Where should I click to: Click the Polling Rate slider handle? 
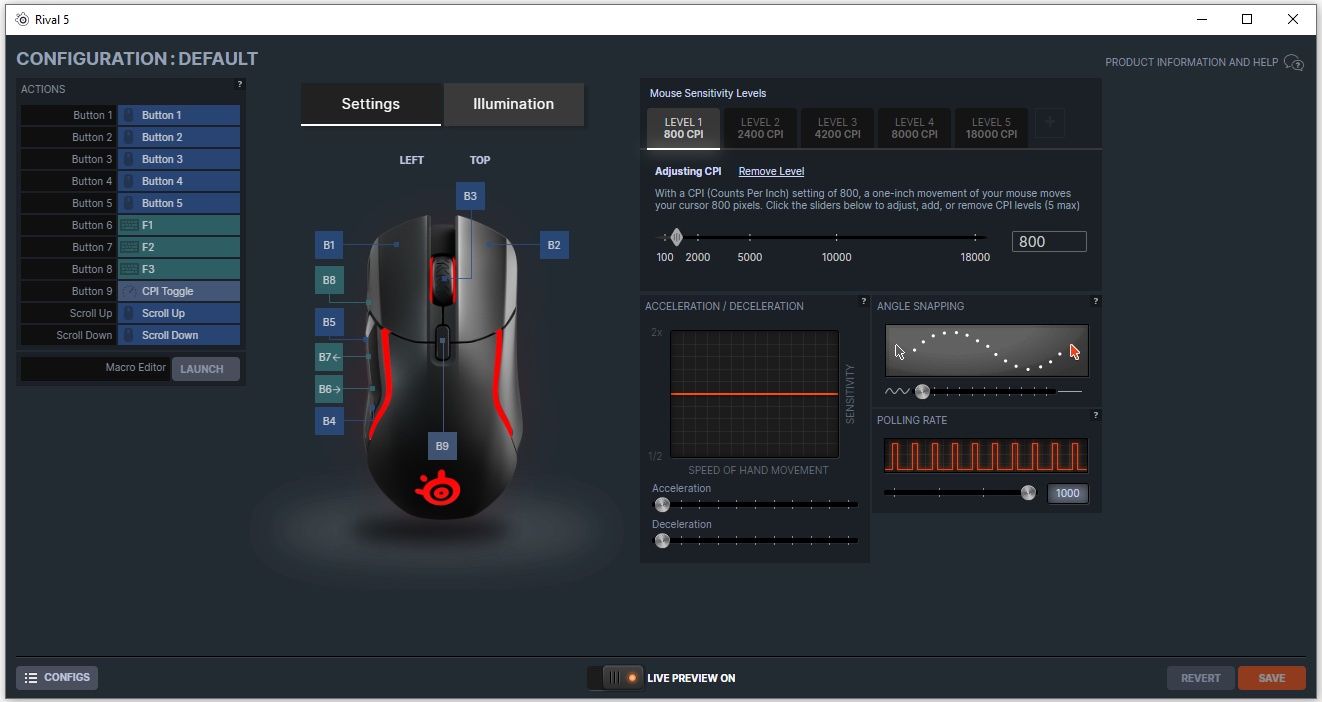[x=1028, y=492]
